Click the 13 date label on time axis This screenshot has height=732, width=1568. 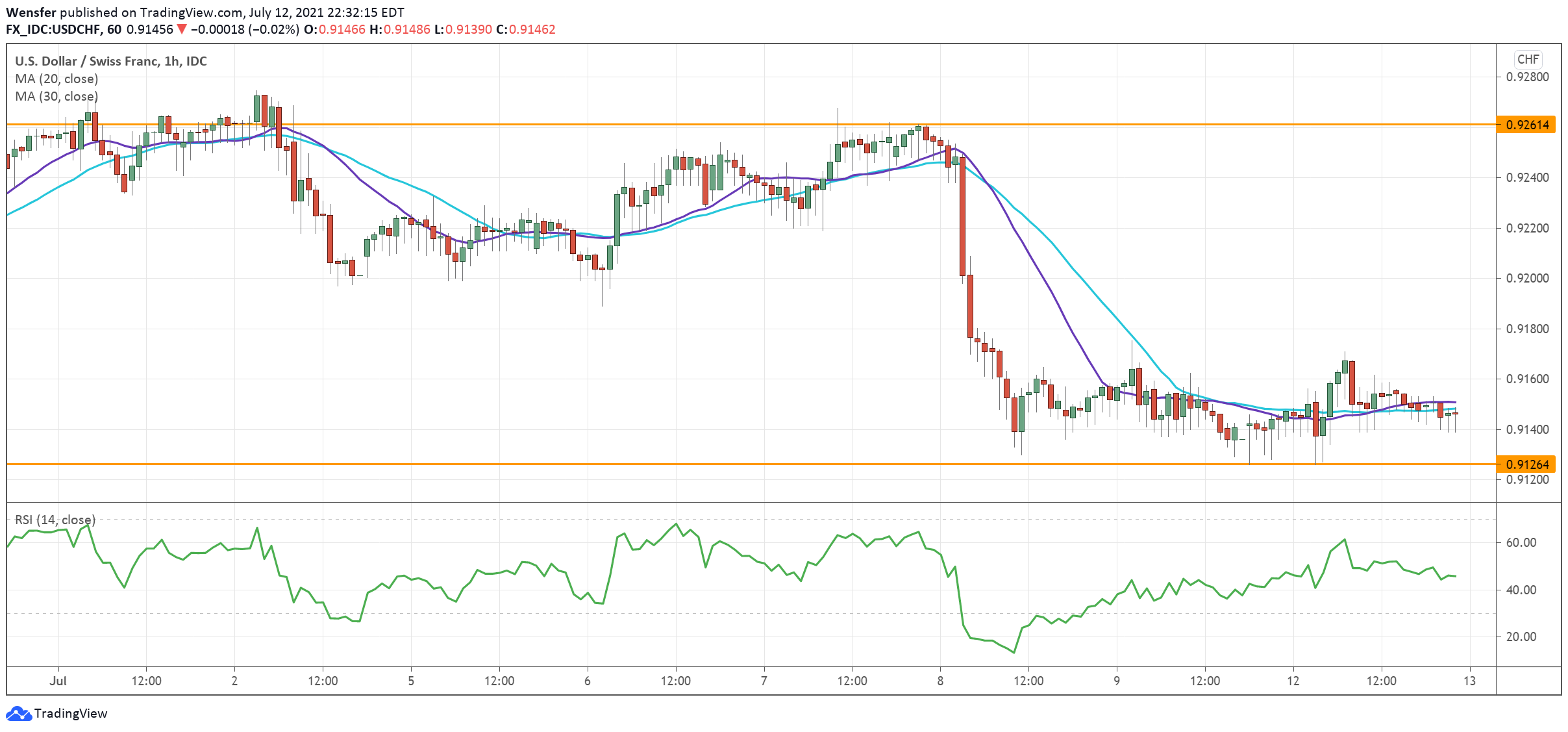1469,681
